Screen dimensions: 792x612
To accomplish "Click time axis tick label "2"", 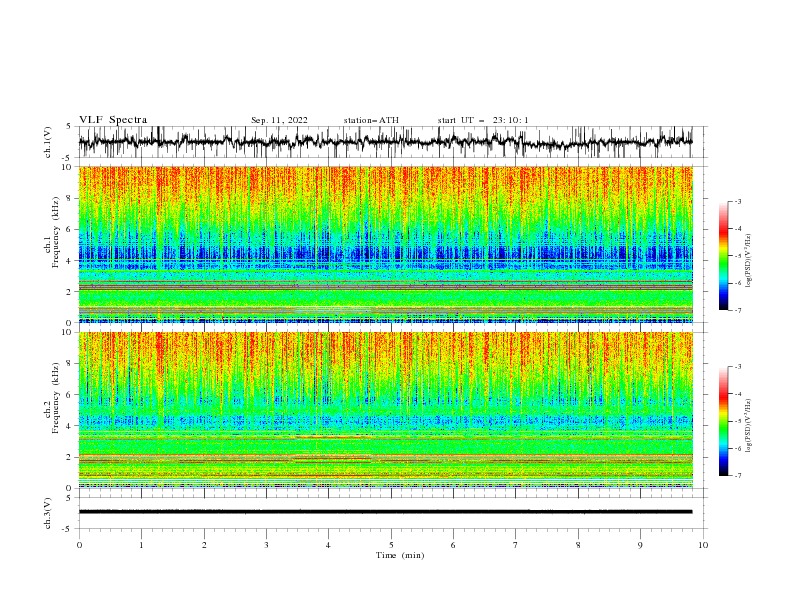I will 204,545.
